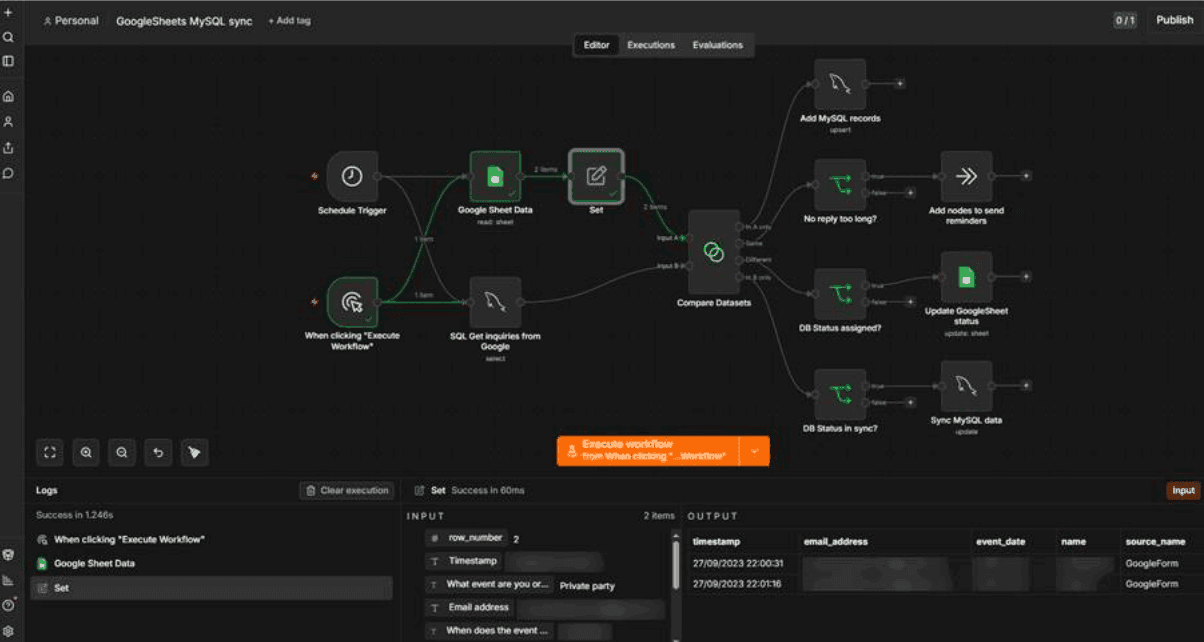Image resolution: width=1204 pixels, height=642 pixels.
Task: Click the input button in logs panel
Action: click(x=1184, y=490)
